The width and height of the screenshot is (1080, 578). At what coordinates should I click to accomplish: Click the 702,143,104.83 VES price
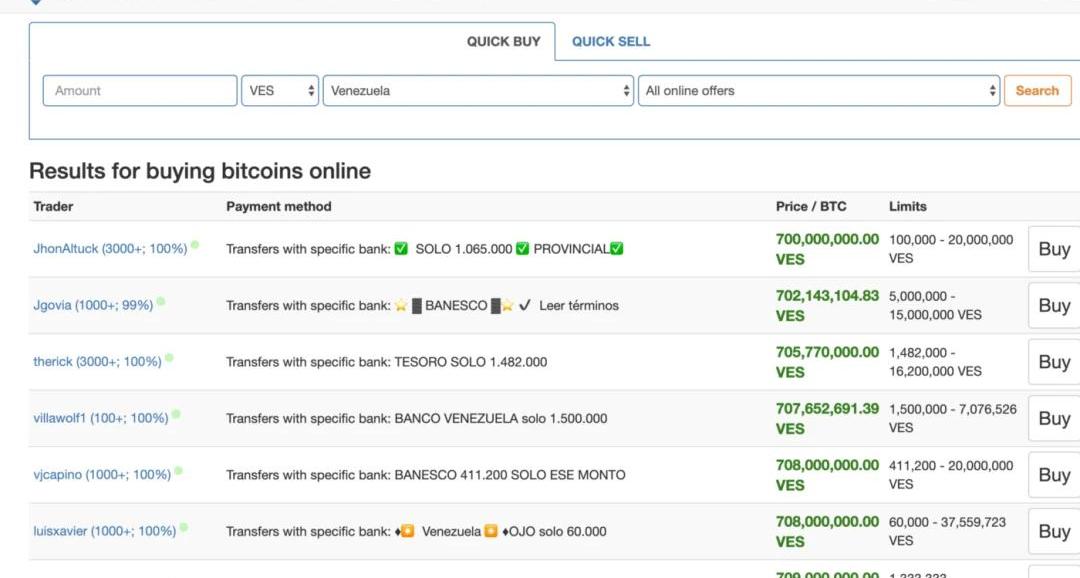click(x=827, y=296)
